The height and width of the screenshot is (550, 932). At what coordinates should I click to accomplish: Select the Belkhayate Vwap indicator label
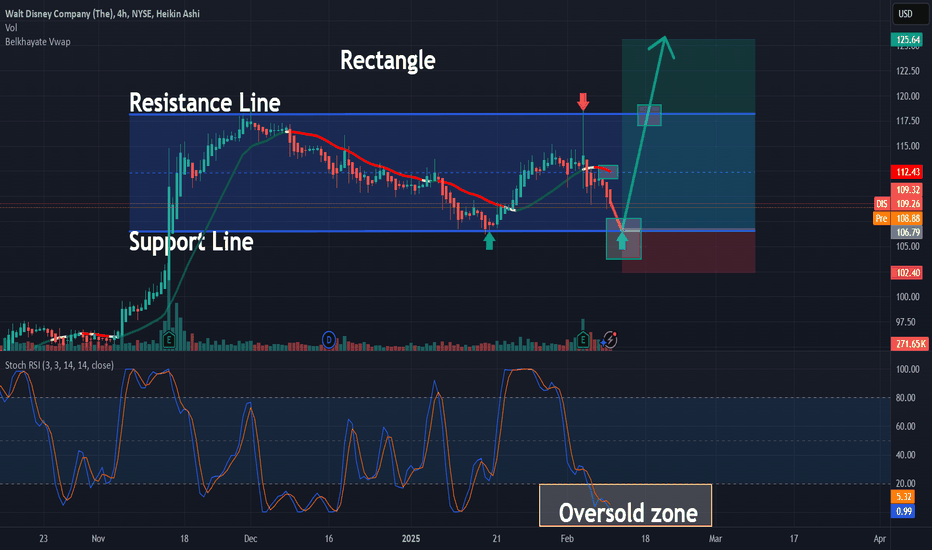37,42
